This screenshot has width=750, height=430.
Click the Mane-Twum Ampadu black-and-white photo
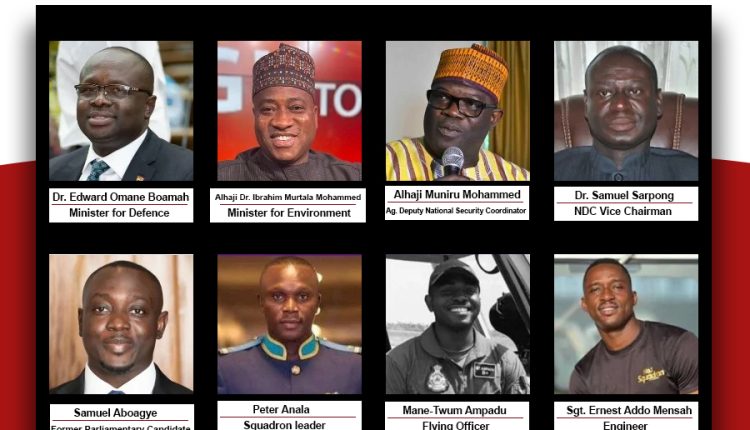pos(458,324)
